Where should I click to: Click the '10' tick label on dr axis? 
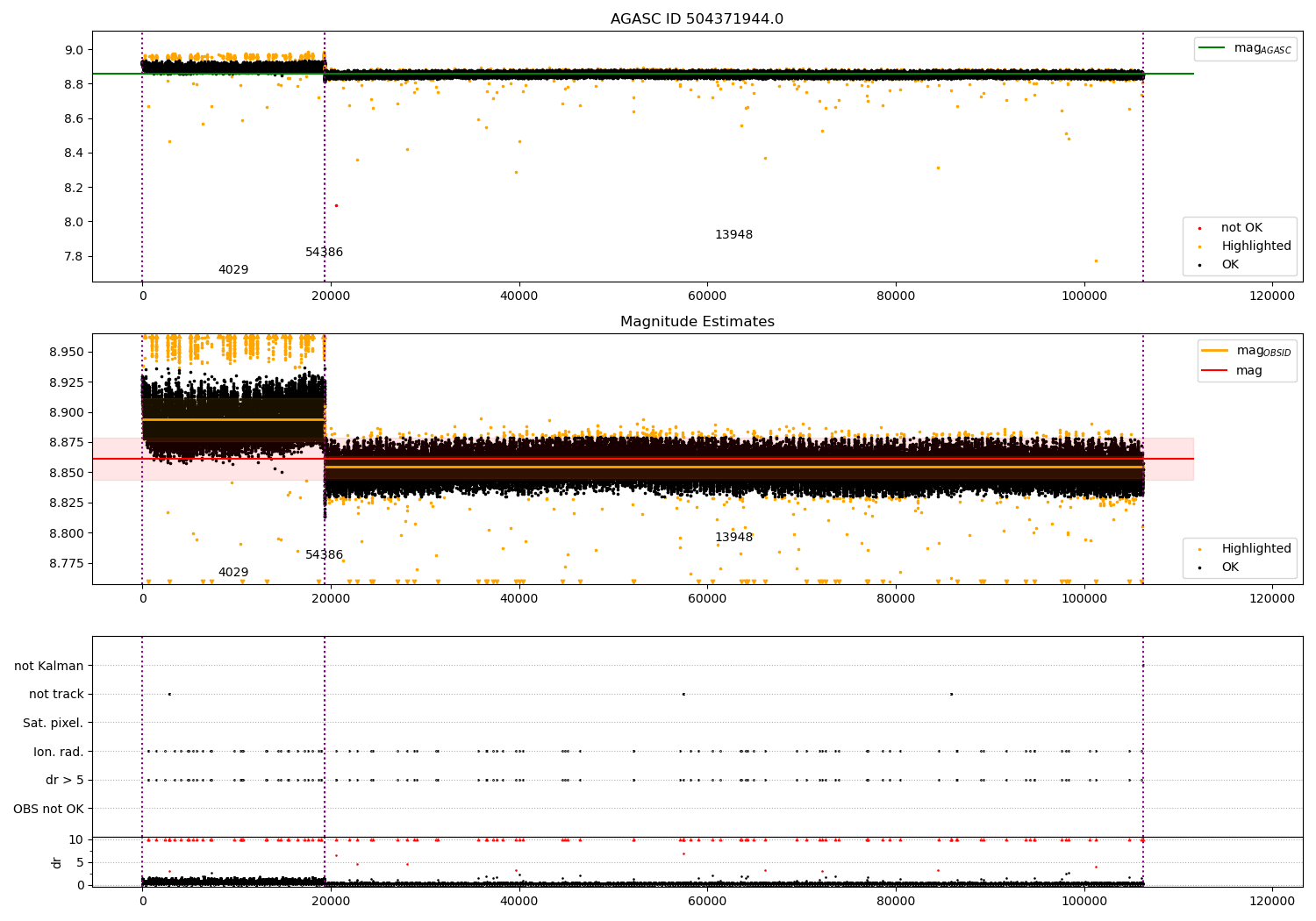click(76, 840)
